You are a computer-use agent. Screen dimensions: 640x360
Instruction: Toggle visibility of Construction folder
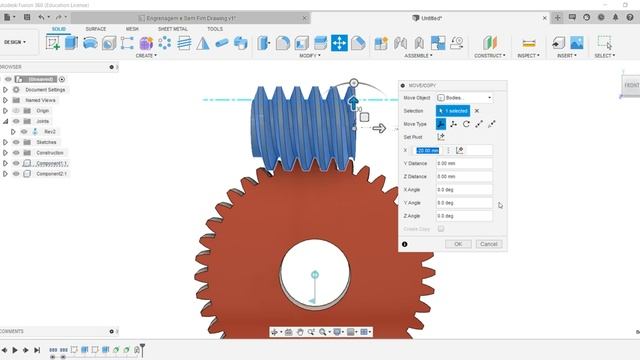pos(16,153)
